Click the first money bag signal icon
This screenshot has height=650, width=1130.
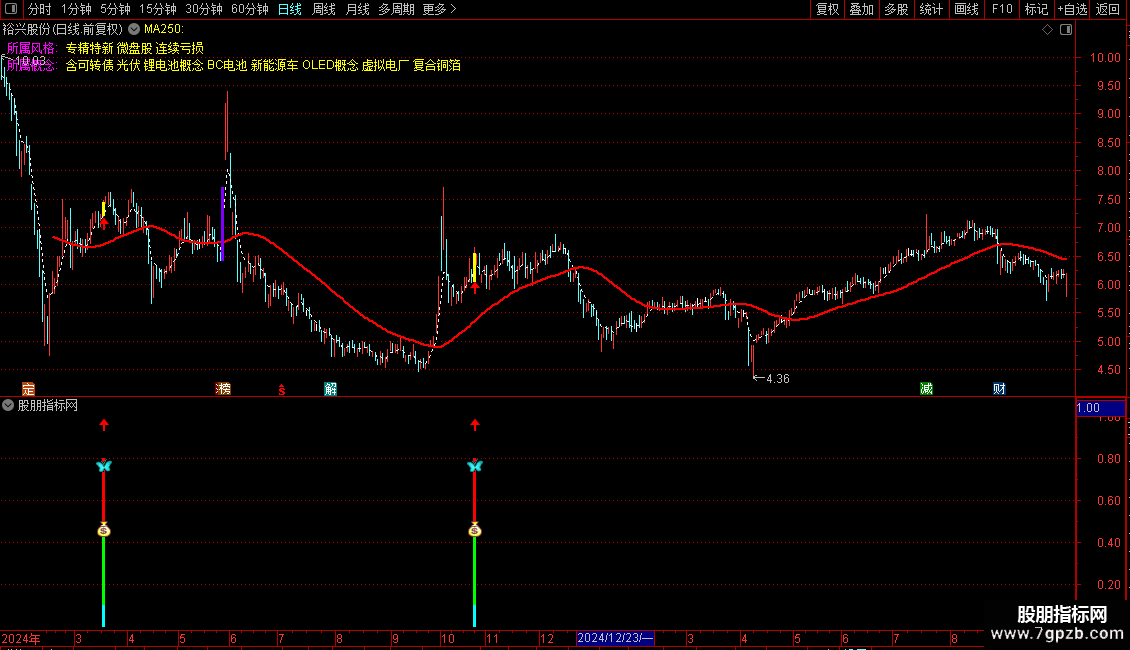tap(104, 530)
